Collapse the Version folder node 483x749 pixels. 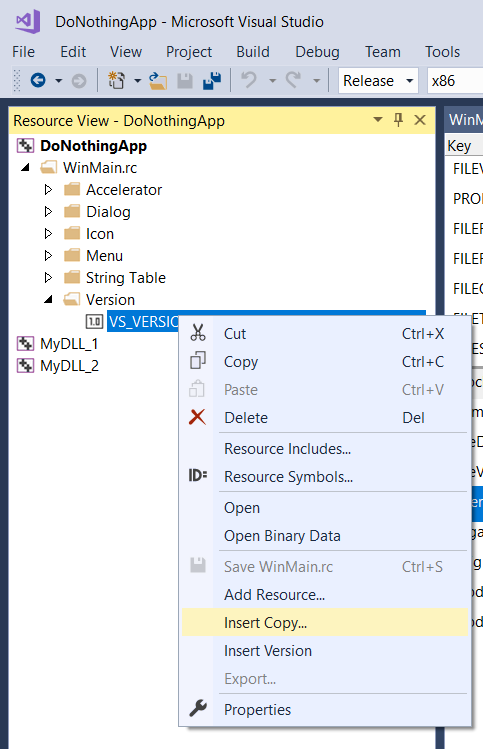coord(48,299)
